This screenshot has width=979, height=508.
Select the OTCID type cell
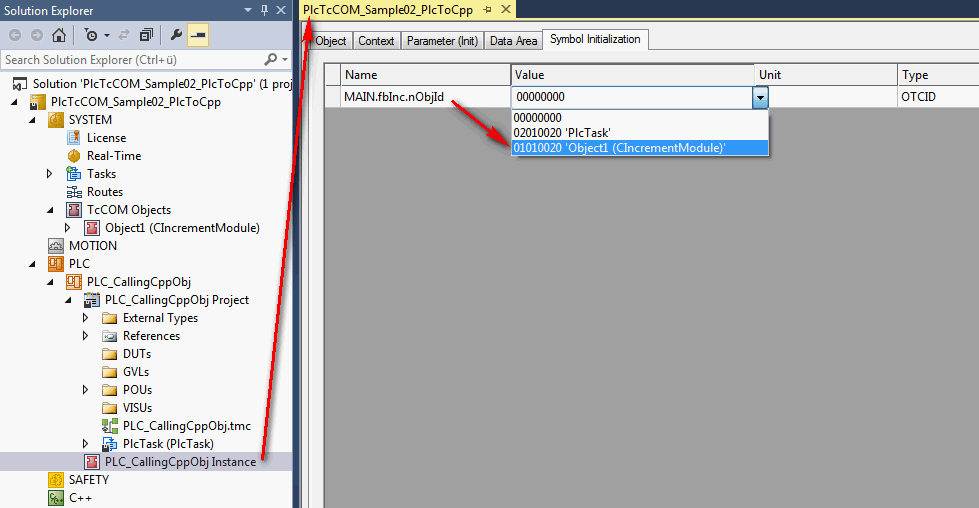[938, 97]
